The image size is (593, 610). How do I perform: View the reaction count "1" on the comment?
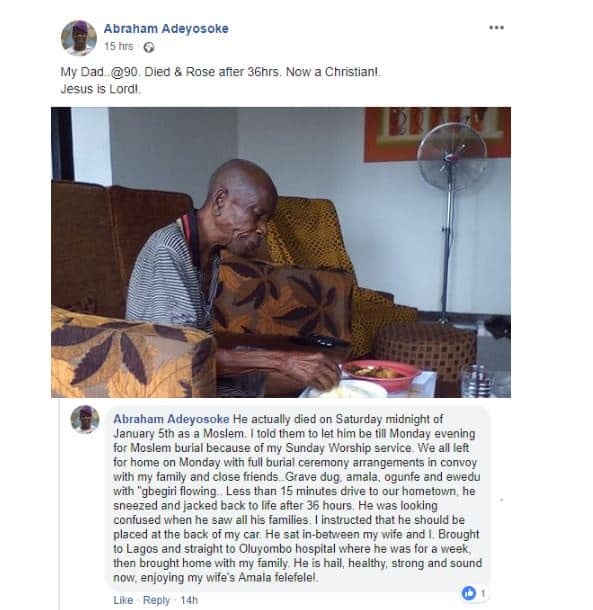coord(482,593)
